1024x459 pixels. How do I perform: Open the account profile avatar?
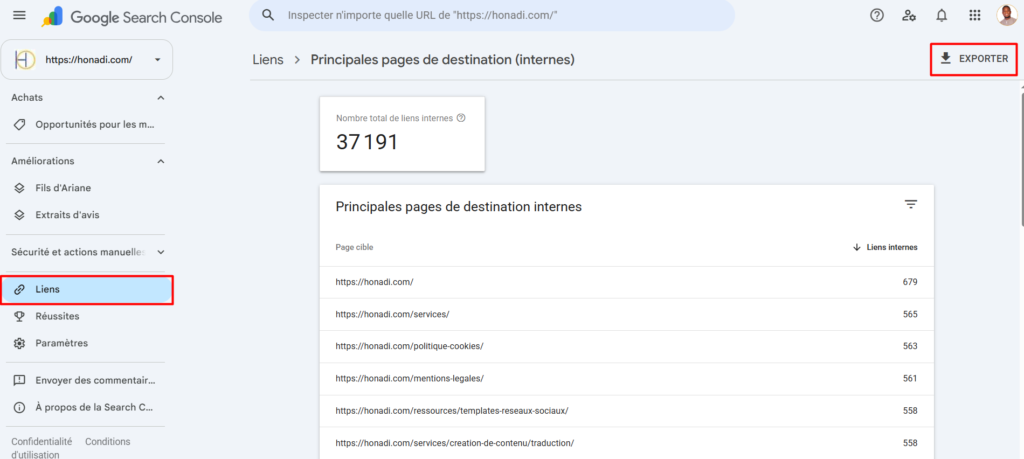pyautogui.click(x=1007, y=15)
